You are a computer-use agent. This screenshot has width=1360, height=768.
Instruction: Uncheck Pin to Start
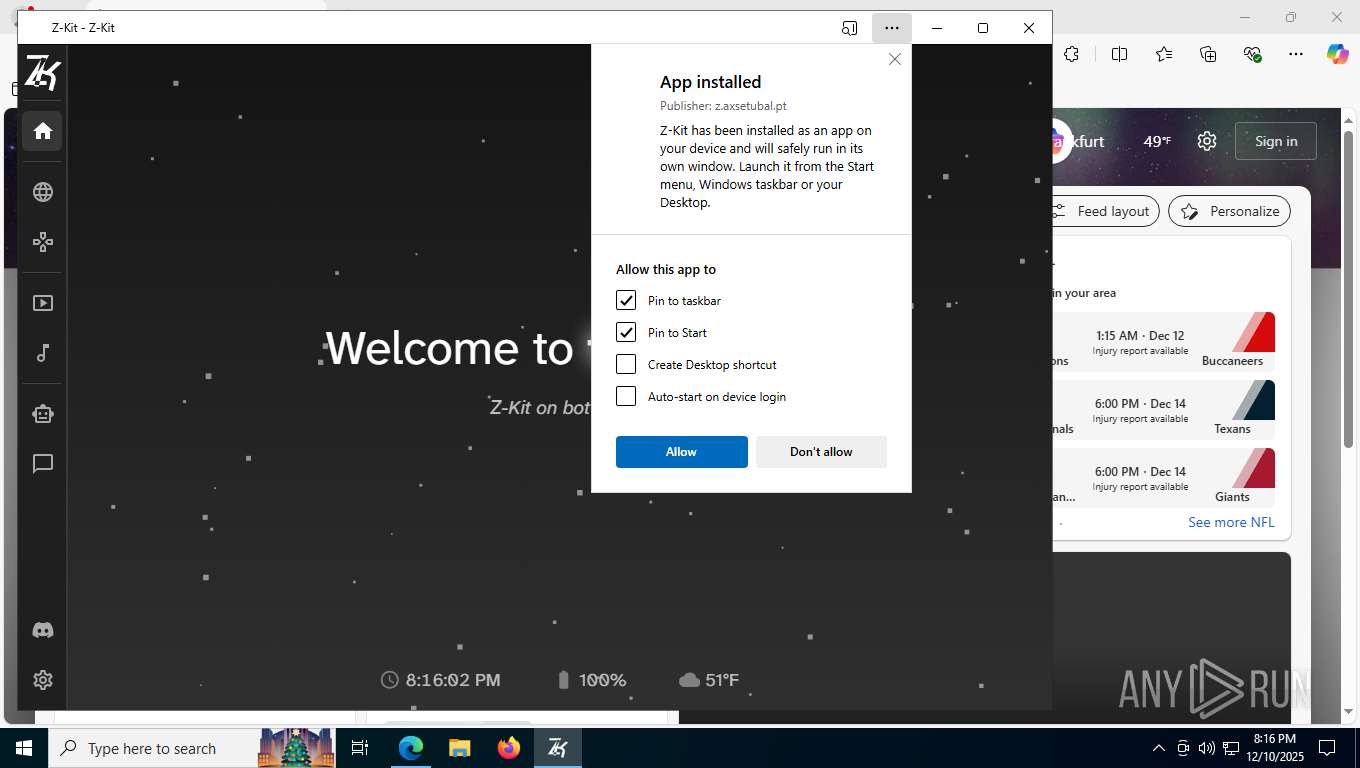click(x=626, y=332)
